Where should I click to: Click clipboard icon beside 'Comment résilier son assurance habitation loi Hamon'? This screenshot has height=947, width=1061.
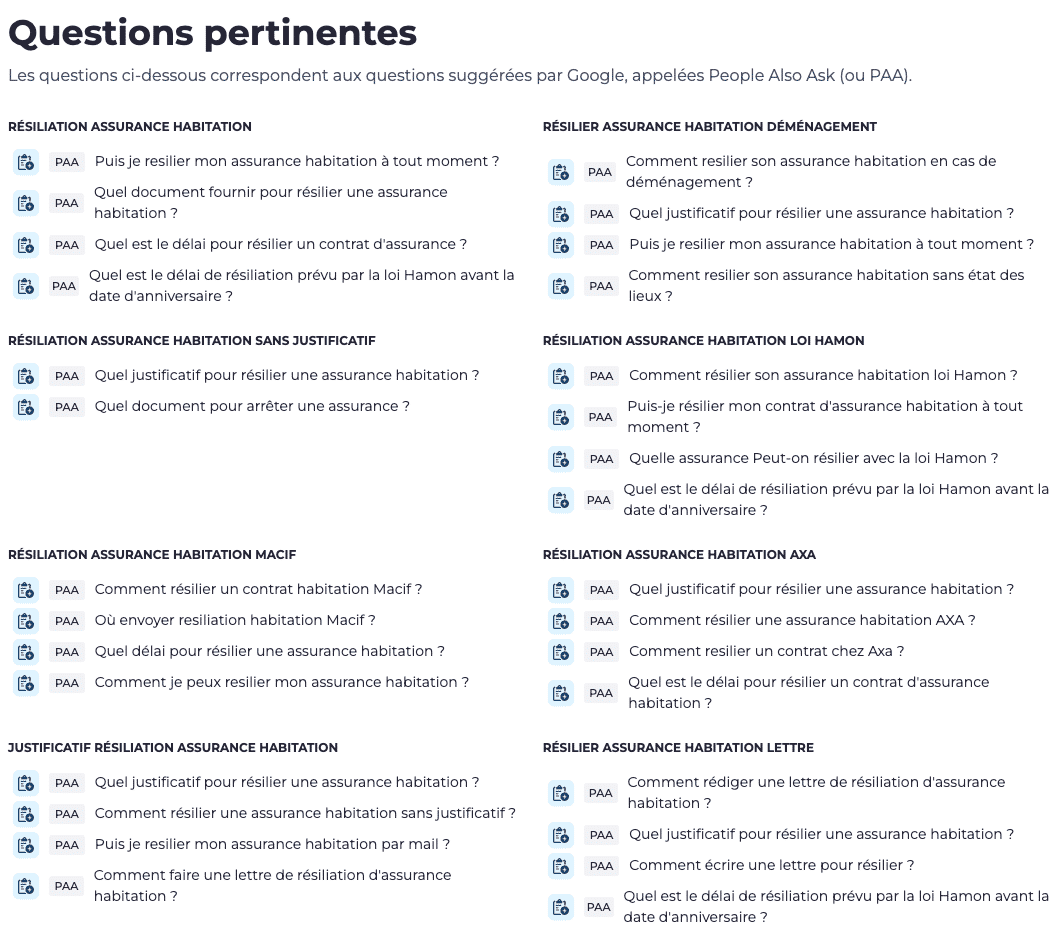tap(561, 376)
